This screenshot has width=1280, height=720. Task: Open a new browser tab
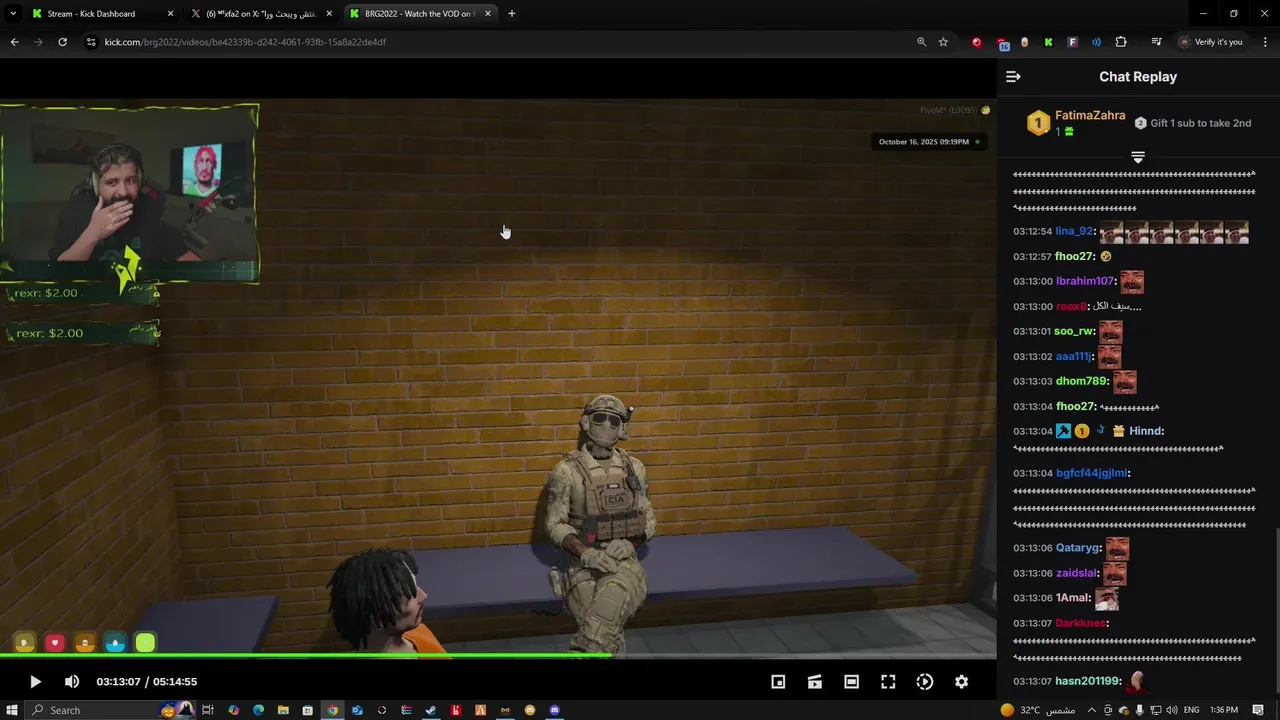tap(512, 14)
